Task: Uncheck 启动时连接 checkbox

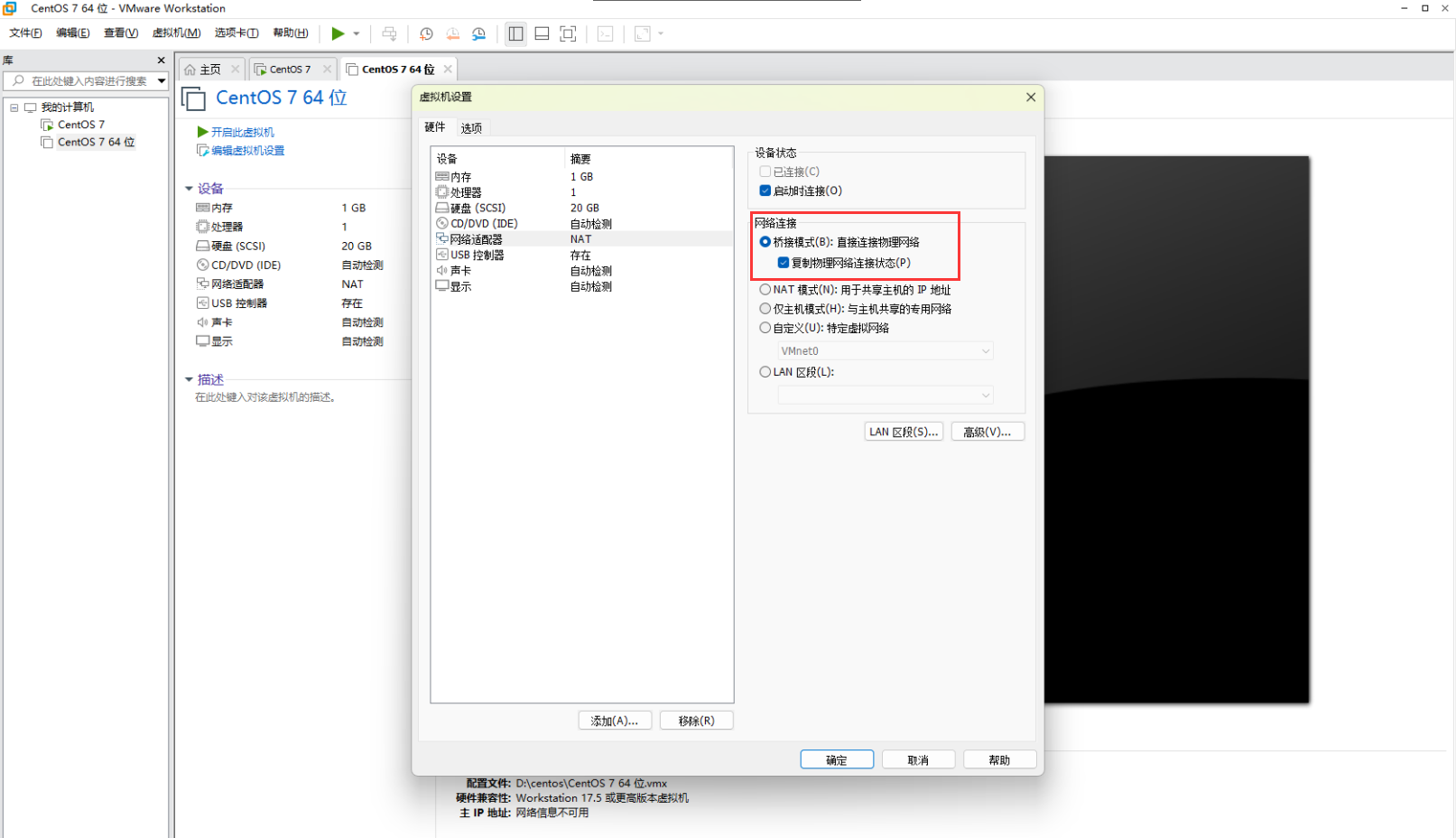Action: pos(765,191)
